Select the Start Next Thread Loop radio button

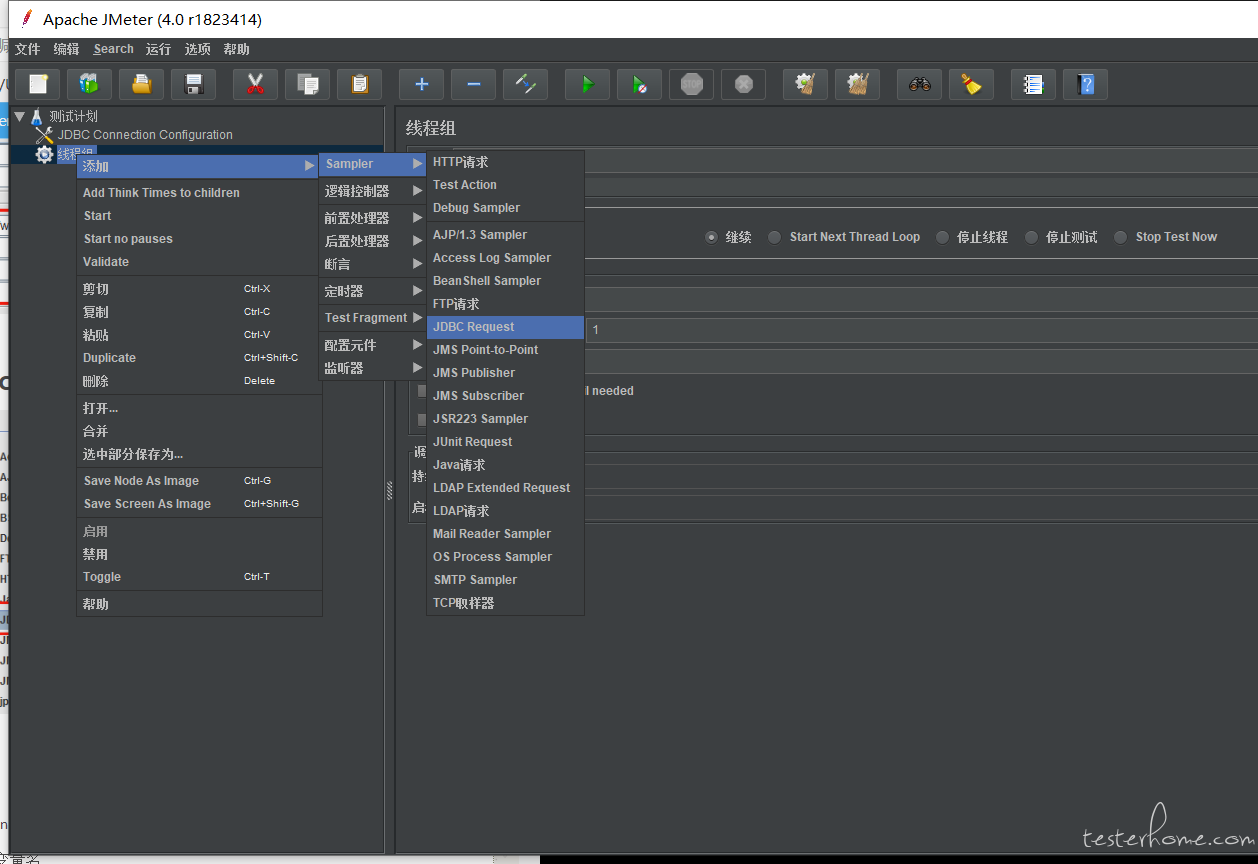(x=775, y=237)
